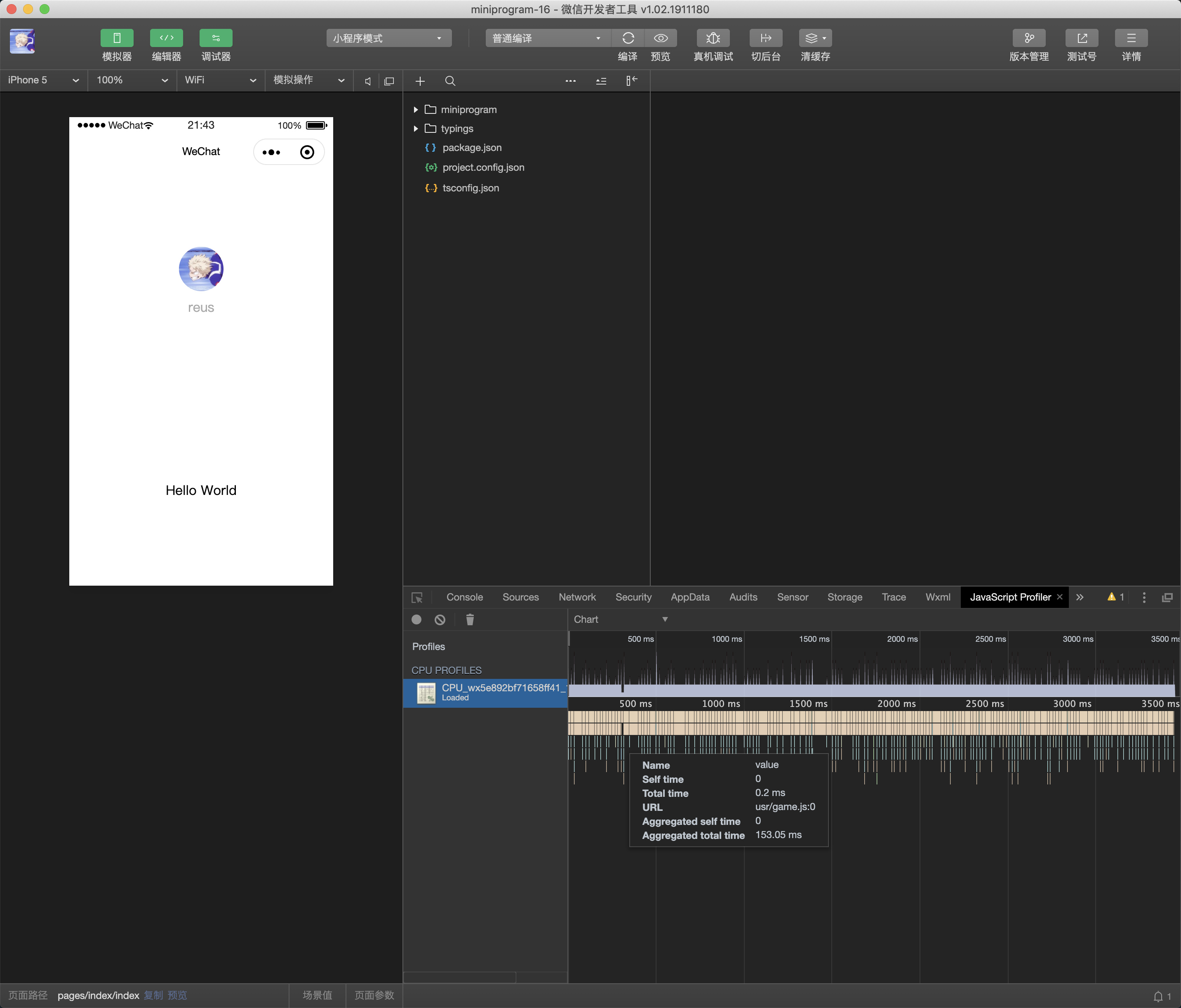Expand the typings folder
Screen dimensions: 1181x1008
(416, 129)
